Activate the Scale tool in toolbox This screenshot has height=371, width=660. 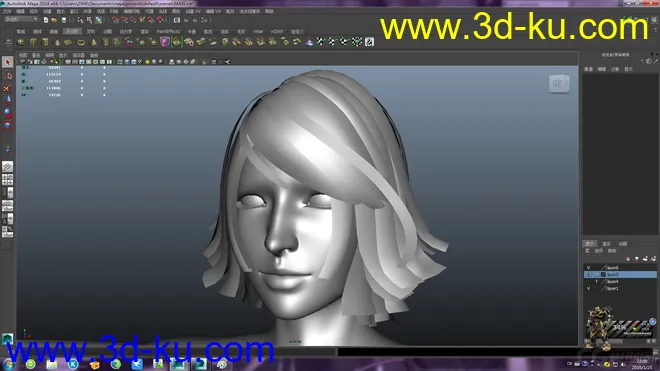tap(8, 125)
